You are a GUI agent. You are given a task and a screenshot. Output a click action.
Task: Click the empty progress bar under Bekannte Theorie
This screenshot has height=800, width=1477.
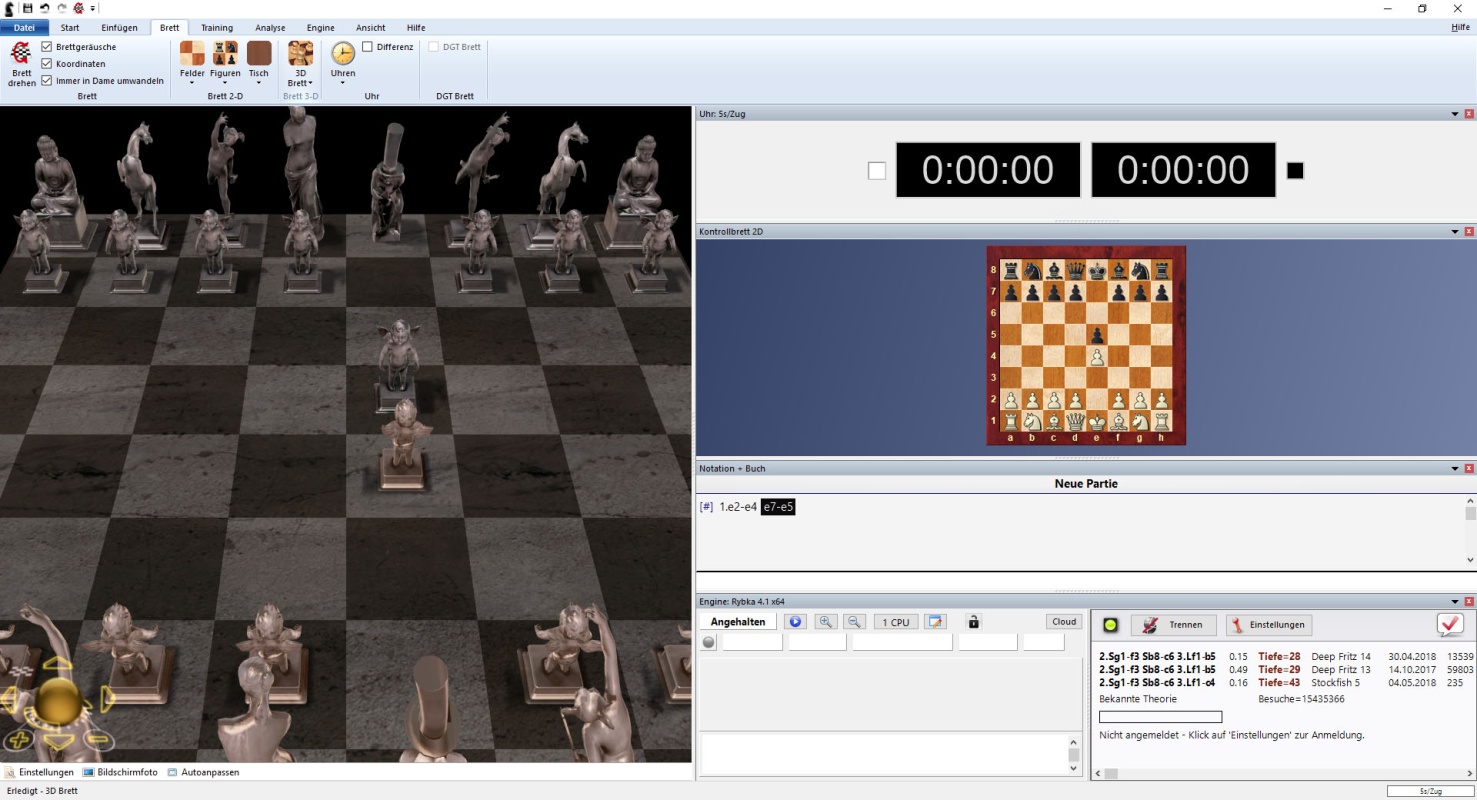click(1160, 717)
